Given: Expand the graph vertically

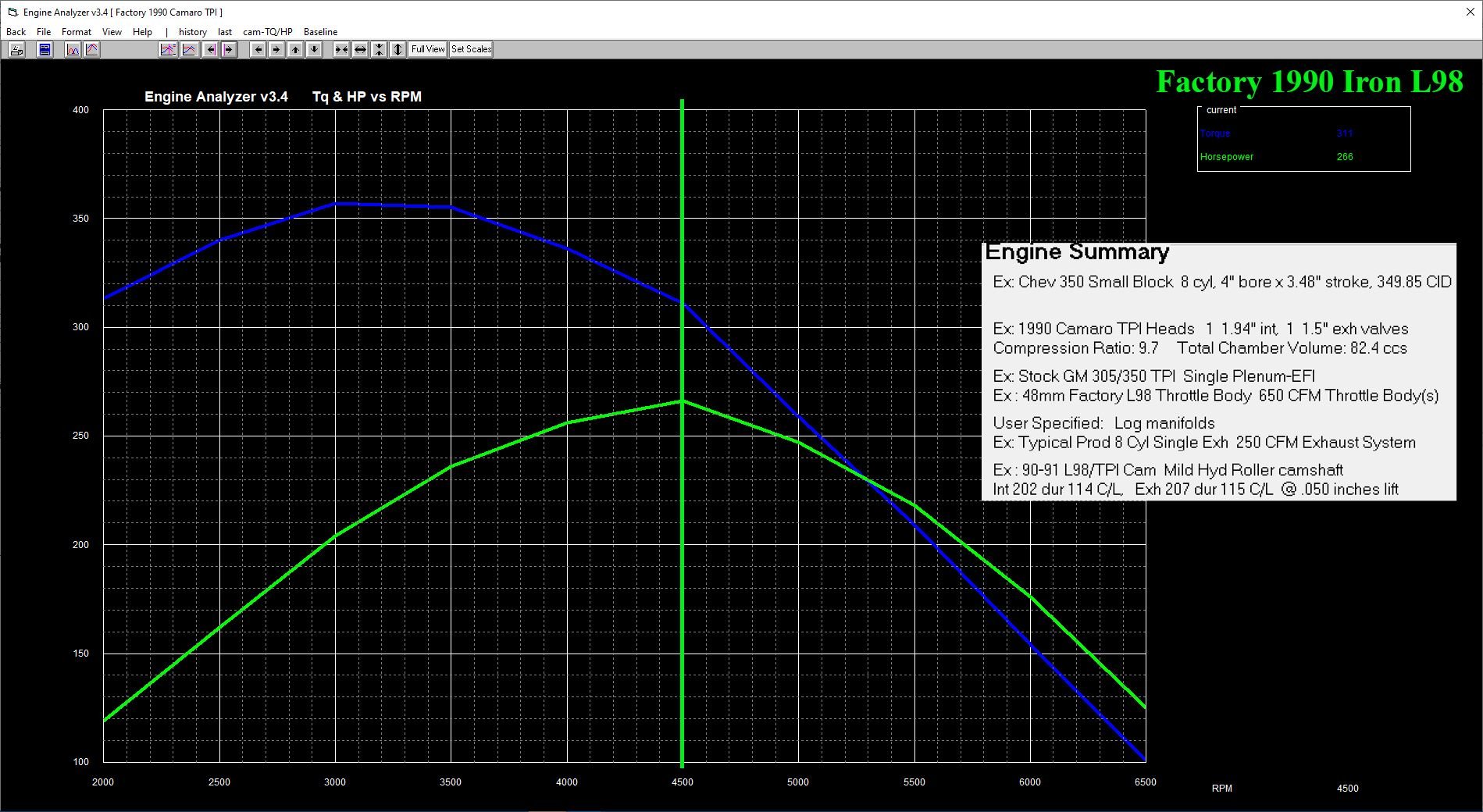Looking at the screenshot, I should (x=397, y=49).
